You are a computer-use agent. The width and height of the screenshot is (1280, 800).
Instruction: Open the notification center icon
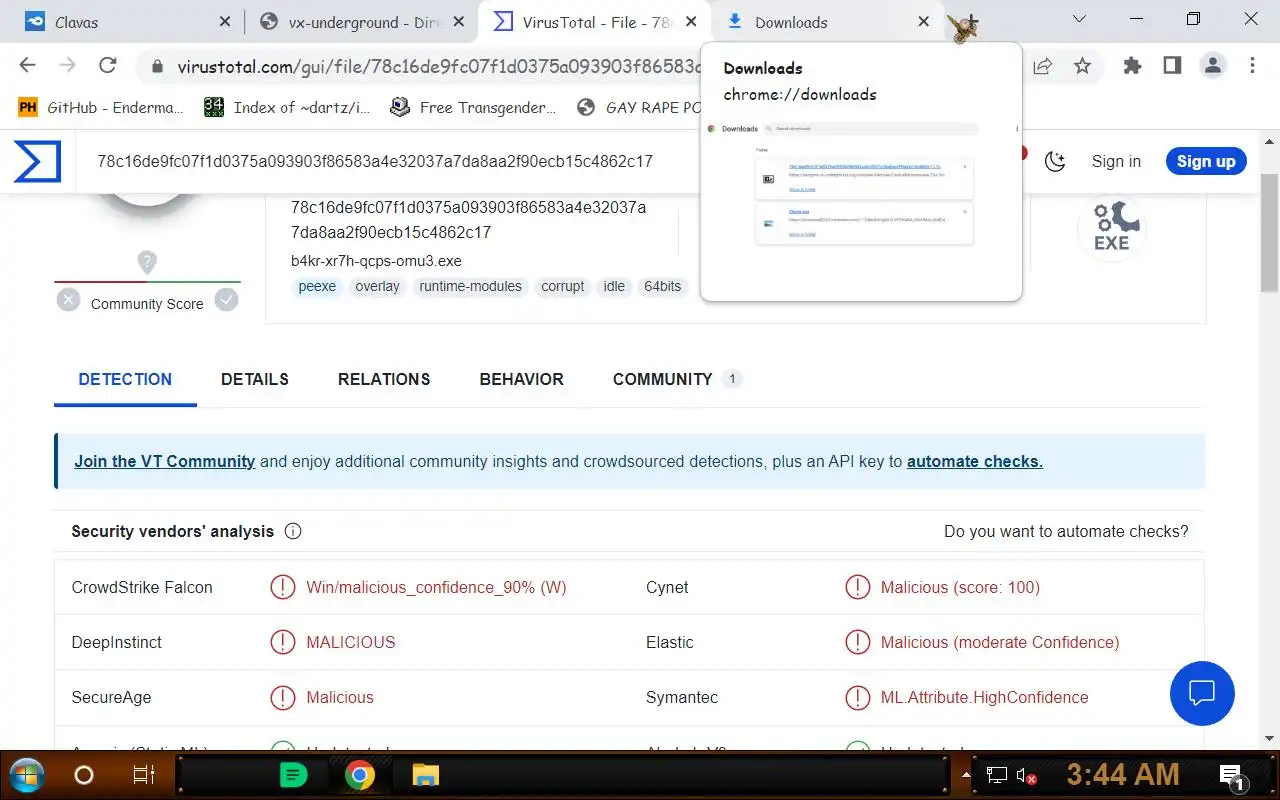[x=1231, y=775]
